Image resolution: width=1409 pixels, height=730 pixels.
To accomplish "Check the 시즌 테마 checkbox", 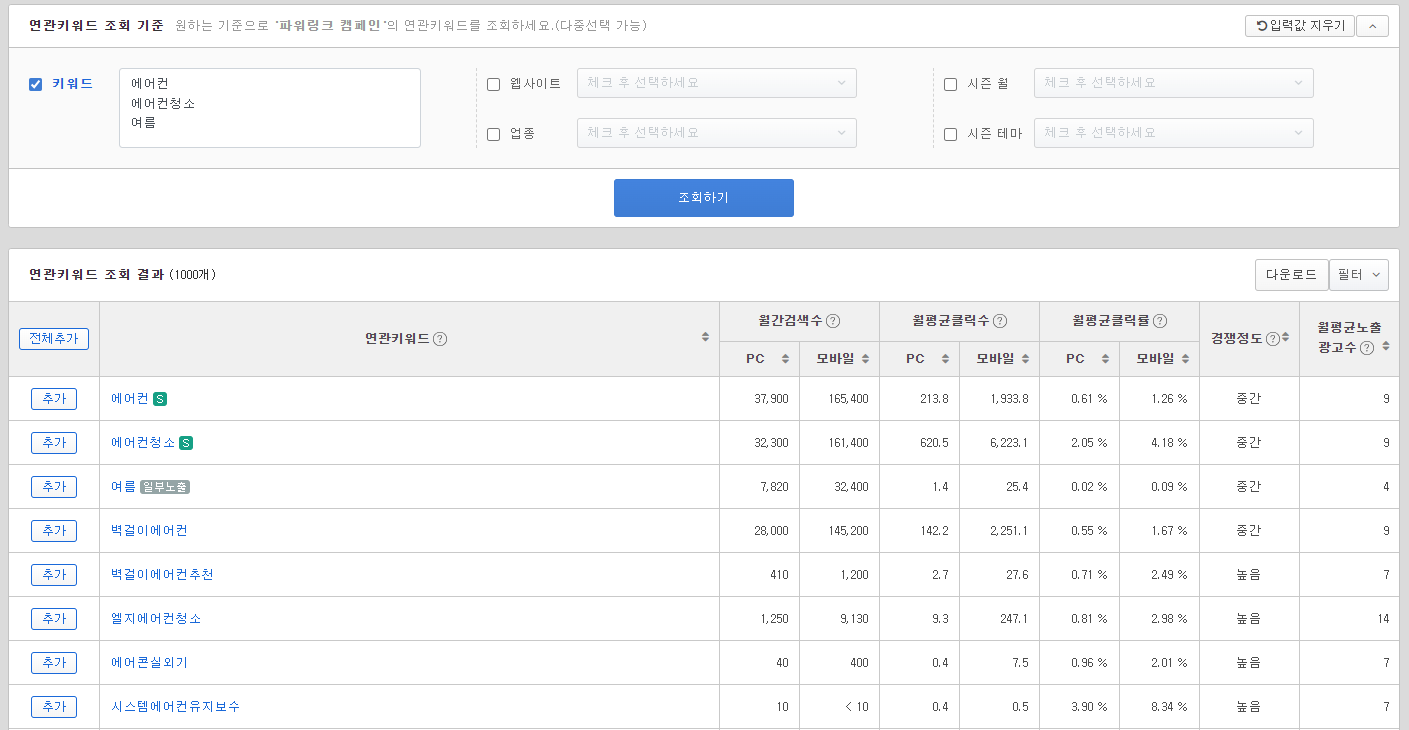I will pyautogui.click(x=950, y=134).
